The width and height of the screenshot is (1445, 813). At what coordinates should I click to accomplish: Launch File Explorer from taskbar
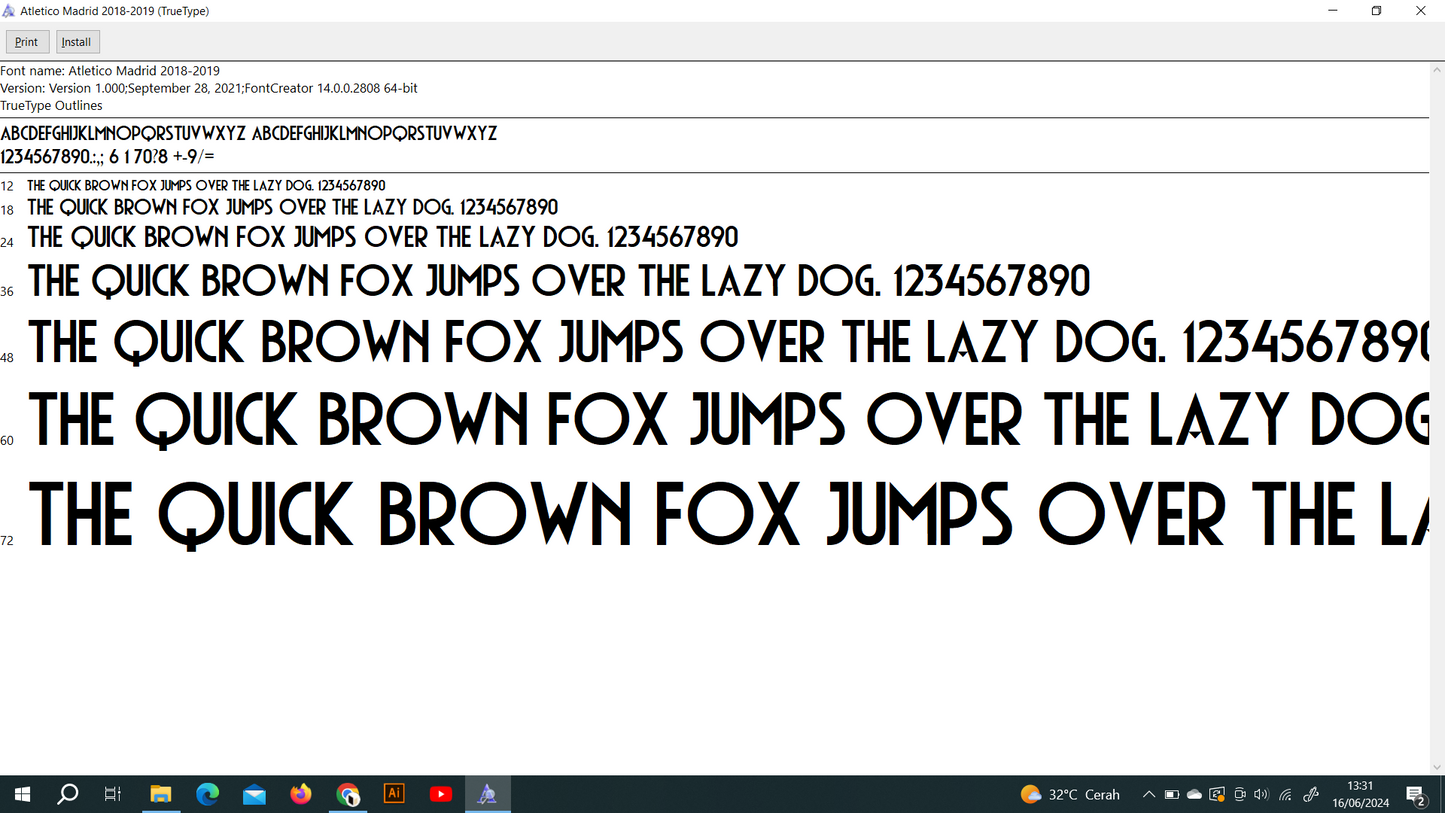(x=160, y=794)
